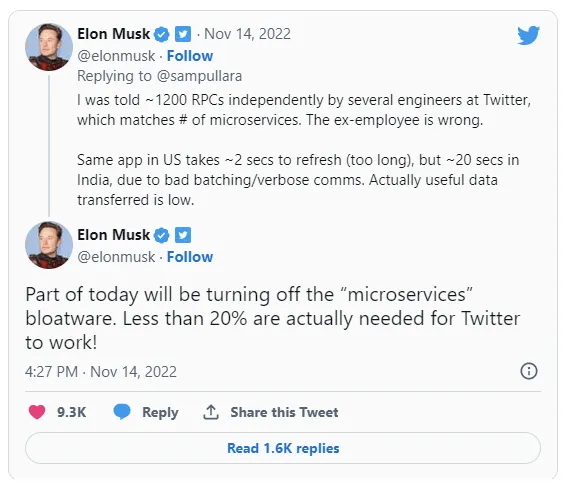
Task: Click the 9.3K likes count
Action: 71,412
